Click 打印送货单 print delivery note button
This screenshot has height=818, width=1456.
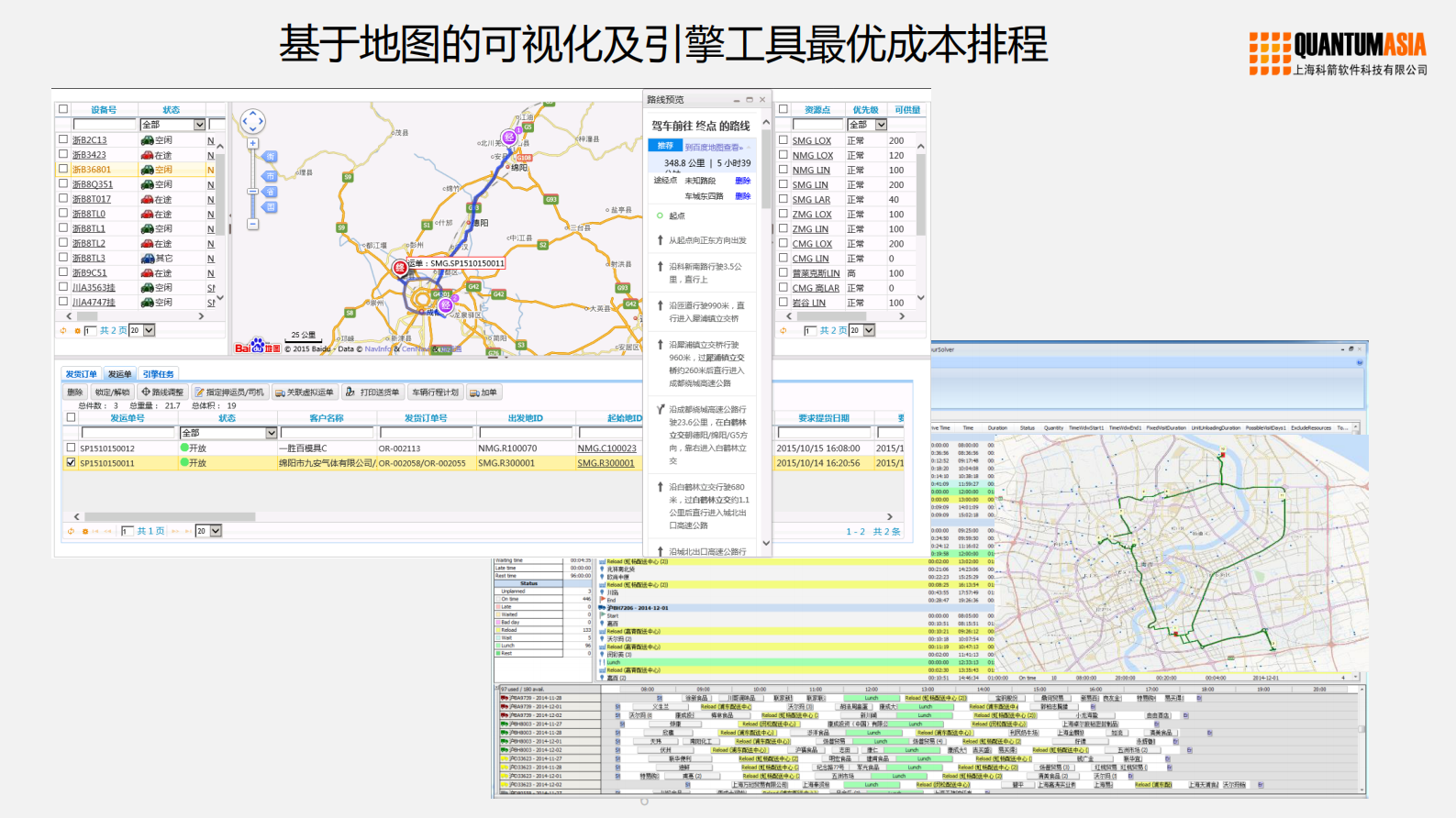coord(372,392)
